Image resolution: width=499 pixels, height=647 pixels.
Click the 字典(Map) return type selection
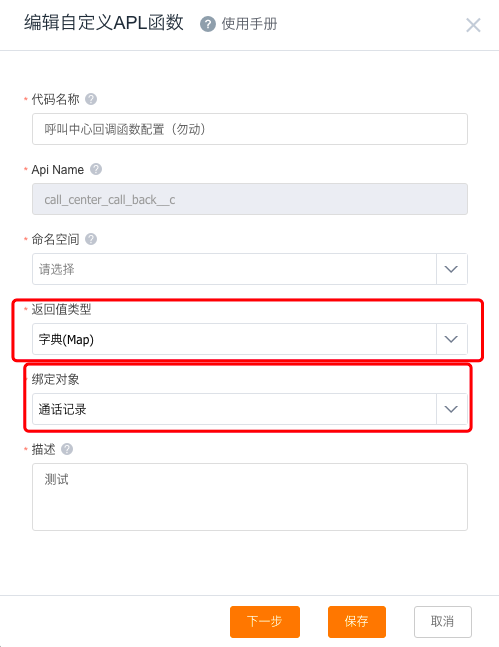pyautogui.click(x=234, y=339)
